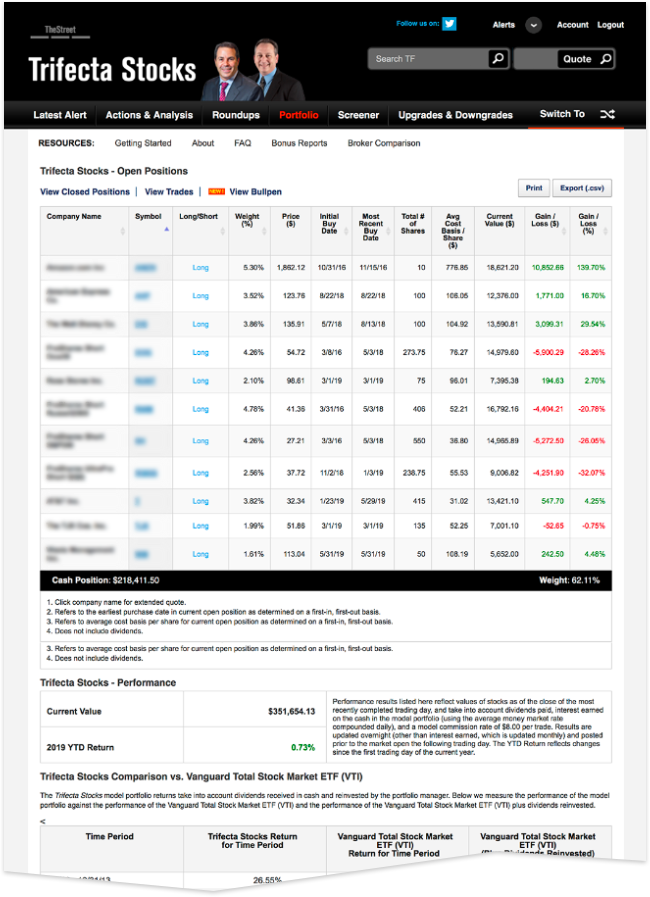The image size is (650, 897).
Task: Click the Quote search magnifier icon
Action: coord(605,58)
